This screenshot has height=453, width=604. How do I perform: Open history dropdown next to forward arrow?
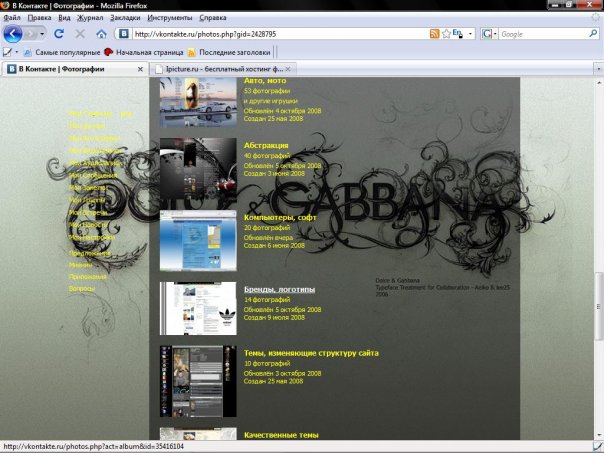point(42,34)
